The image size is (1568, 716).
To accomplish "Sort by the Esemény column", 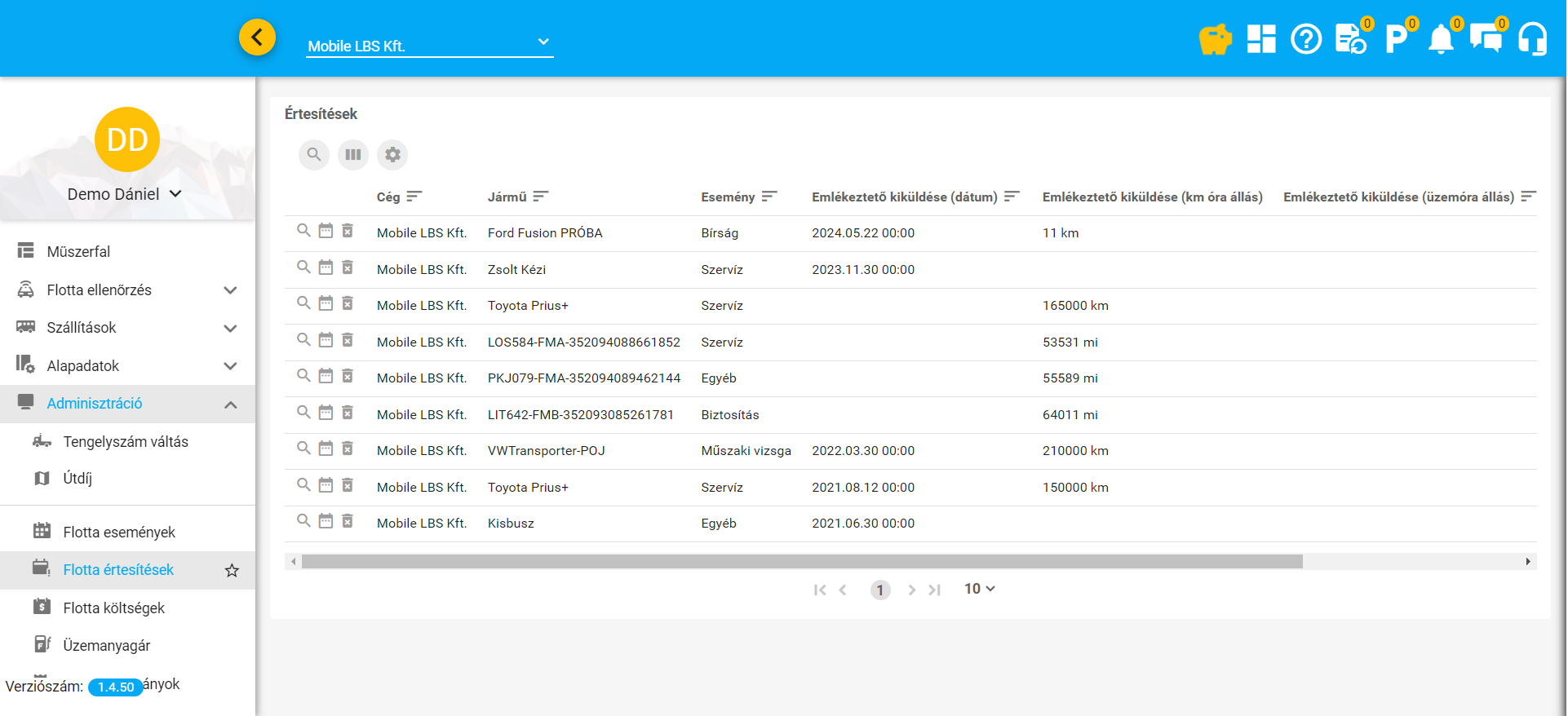I will pos(728,197).
